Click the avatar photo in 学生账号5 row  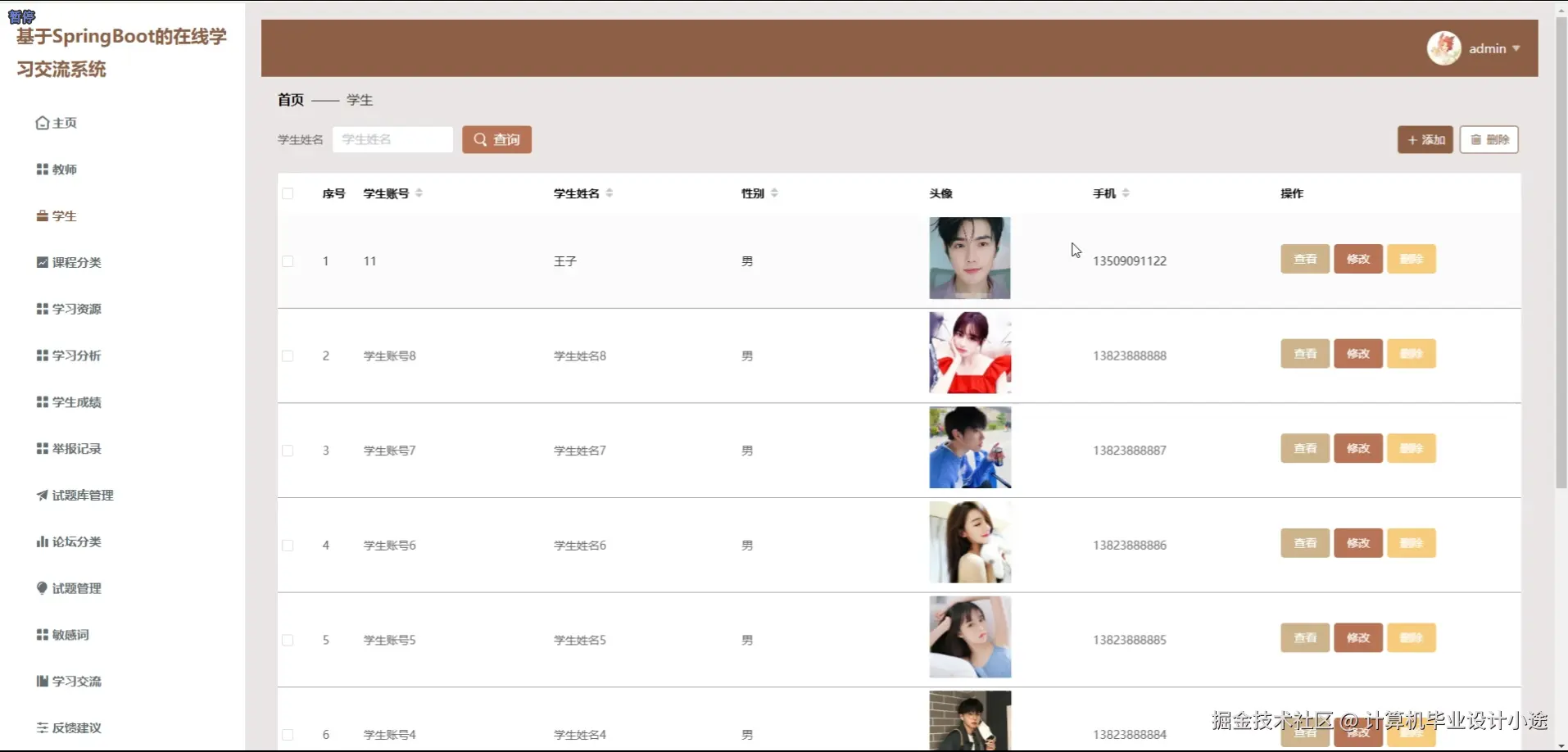(x=970, y=637)
